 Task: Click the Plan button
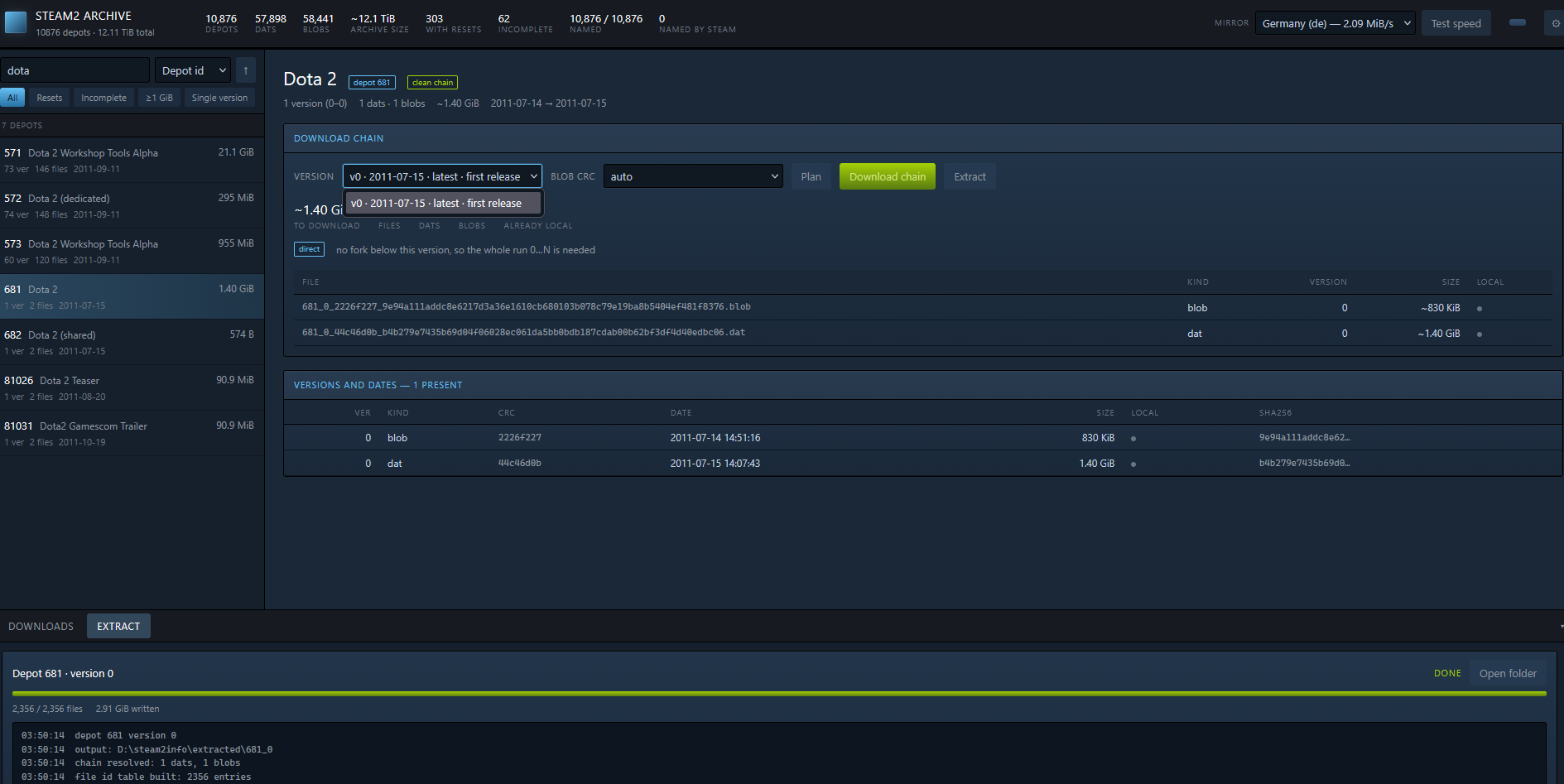point(811,176)
